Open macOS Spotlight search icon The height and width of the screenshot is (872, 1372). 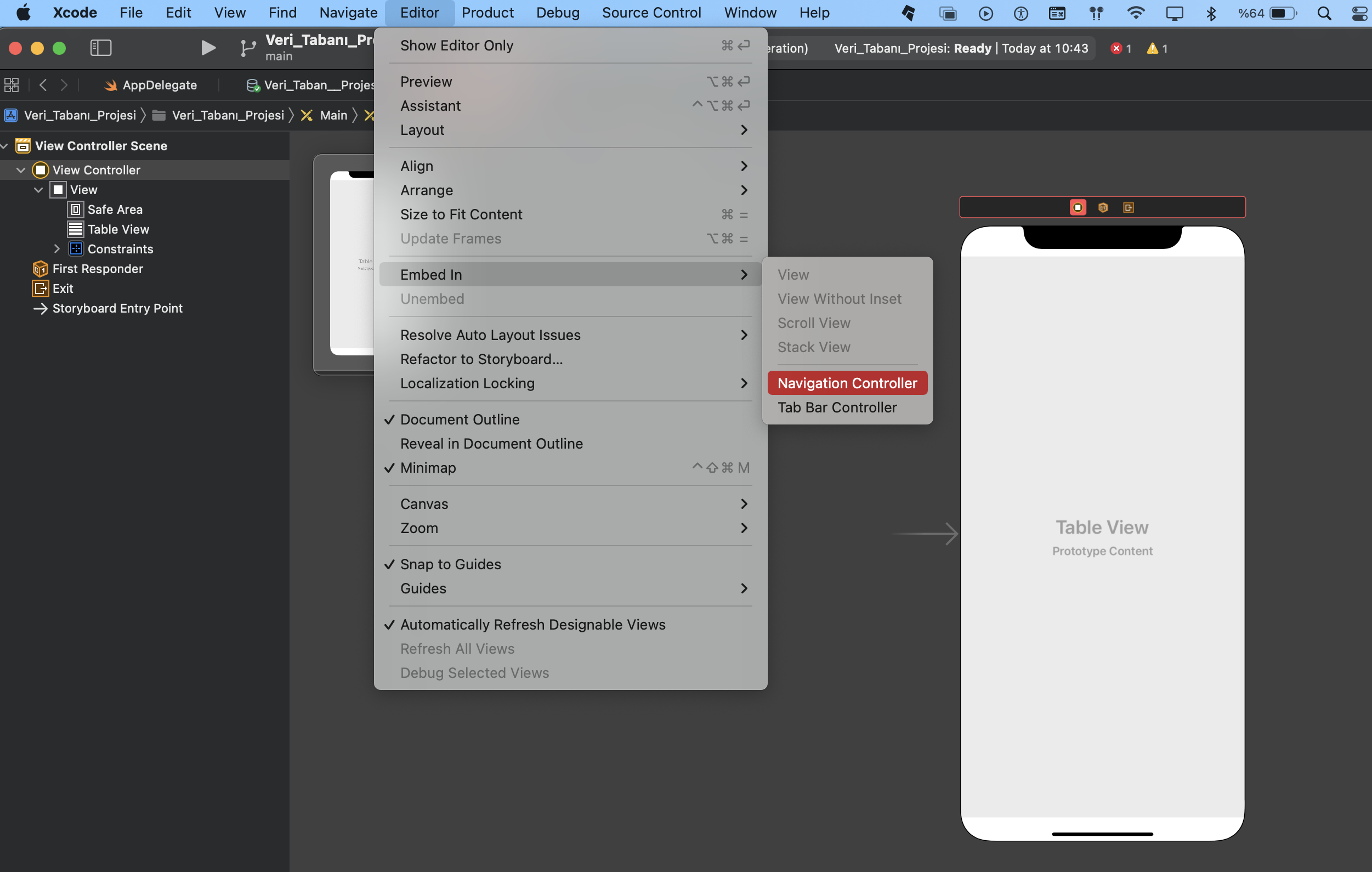[x=1324, y=13]
